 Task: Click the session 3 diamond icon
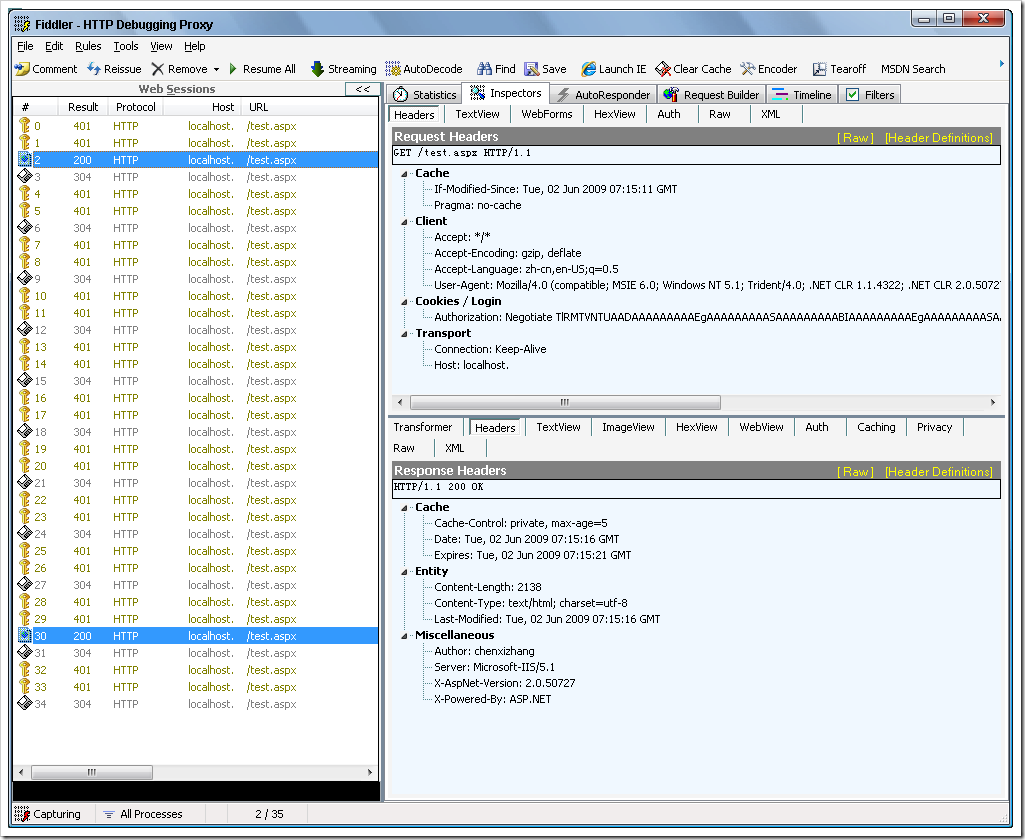[24, 176]
